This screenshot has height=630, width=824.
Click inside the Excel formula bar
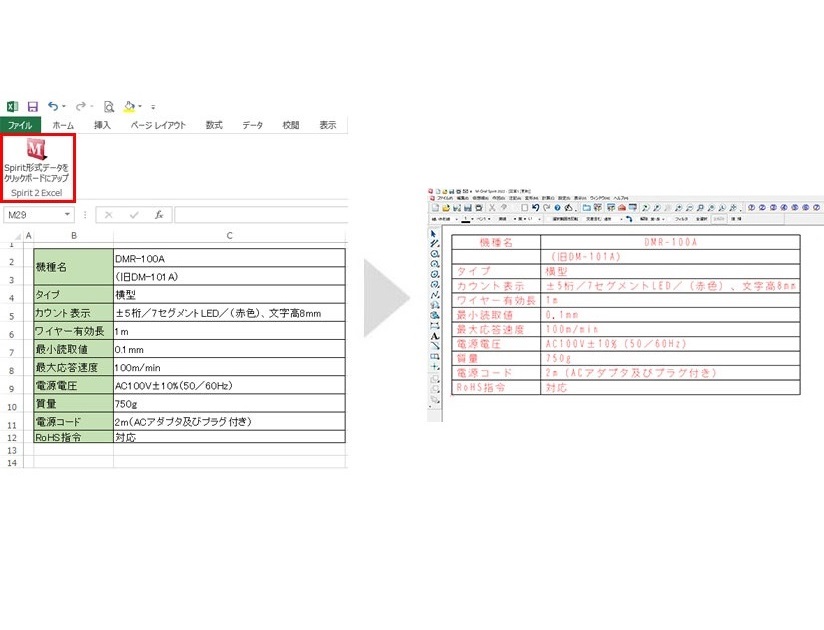point(260,215)
